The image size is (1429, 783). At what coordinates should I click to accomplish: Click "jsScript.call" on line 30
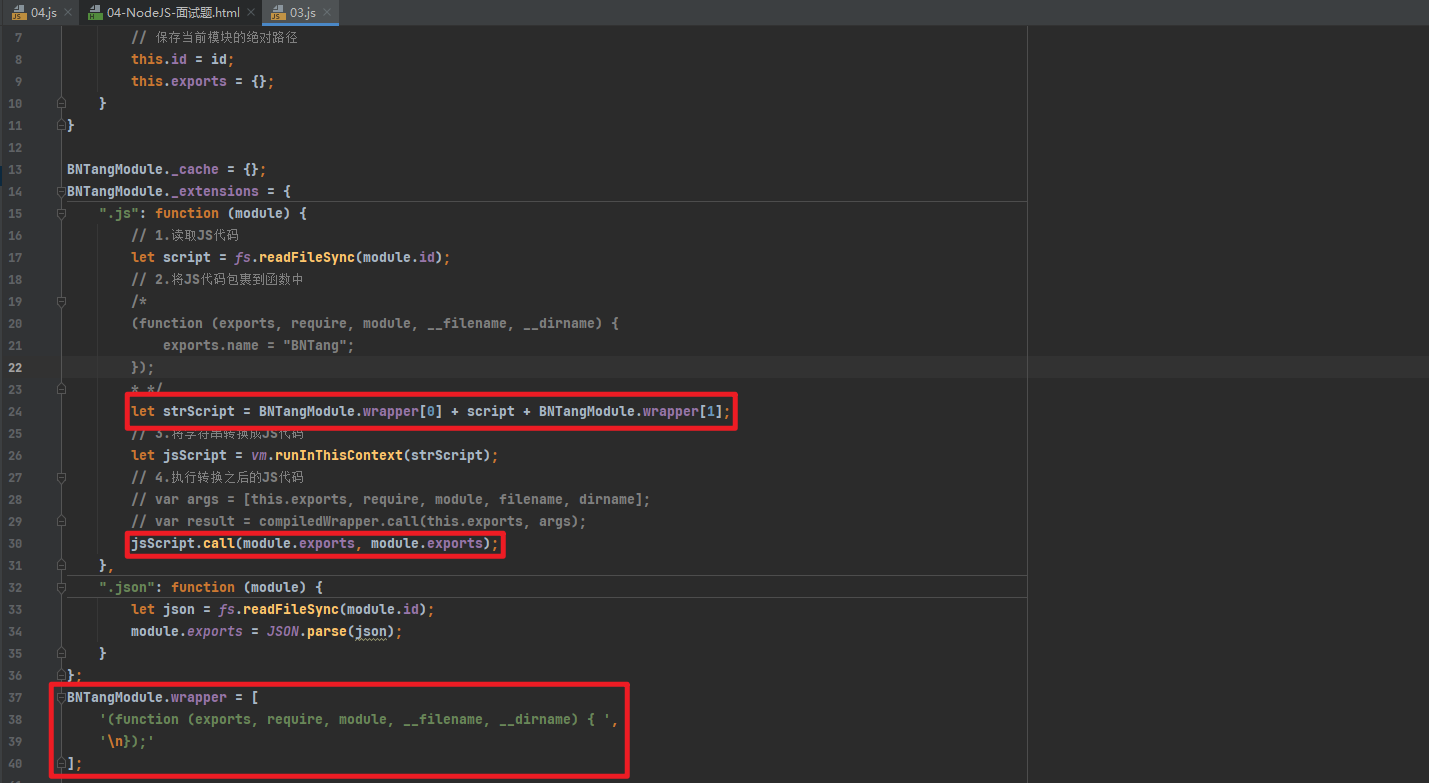pyautogui.click(x=182, y=543)
